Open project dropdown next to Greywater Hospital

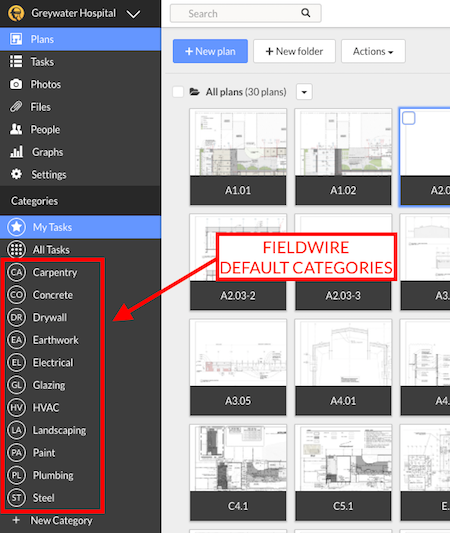133,14
